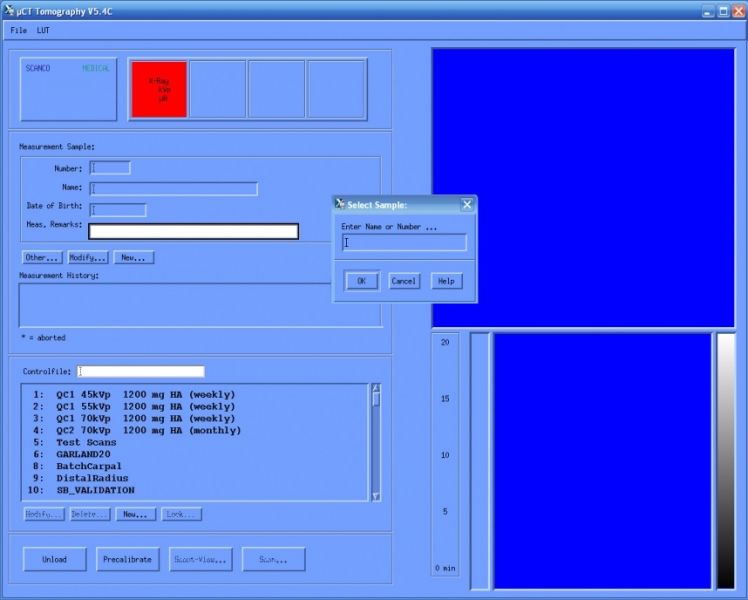748x600 pixels.
Task: Click New... under Measurement Sample
Action: point(134,258)
